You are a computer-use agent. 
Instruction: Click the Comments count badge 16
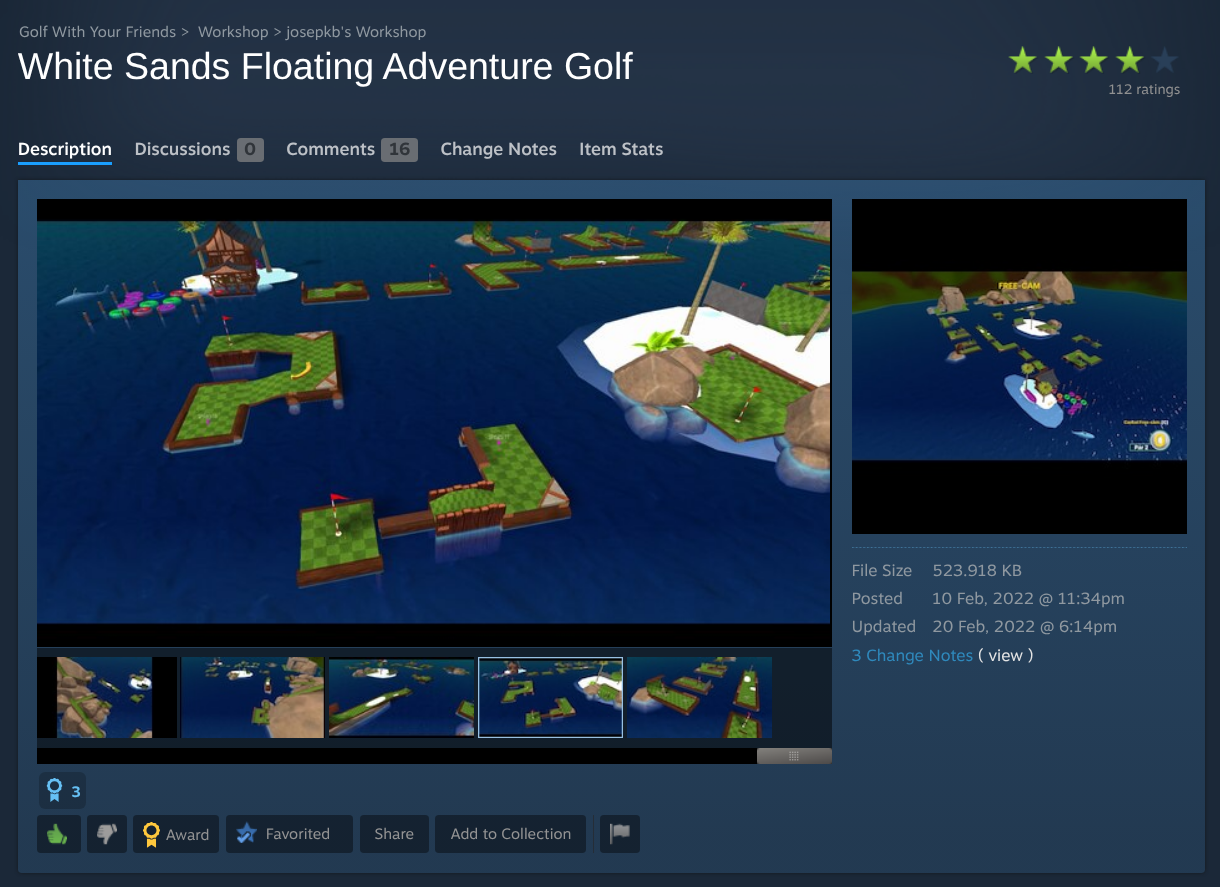(399, 149)
